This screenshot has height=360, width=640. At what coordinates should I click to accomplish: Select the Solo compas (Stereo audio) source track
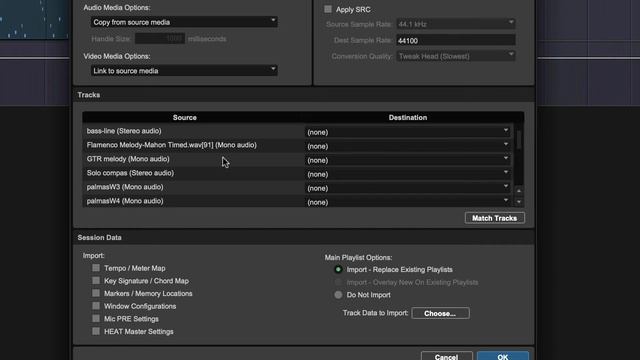pos(130,173)
